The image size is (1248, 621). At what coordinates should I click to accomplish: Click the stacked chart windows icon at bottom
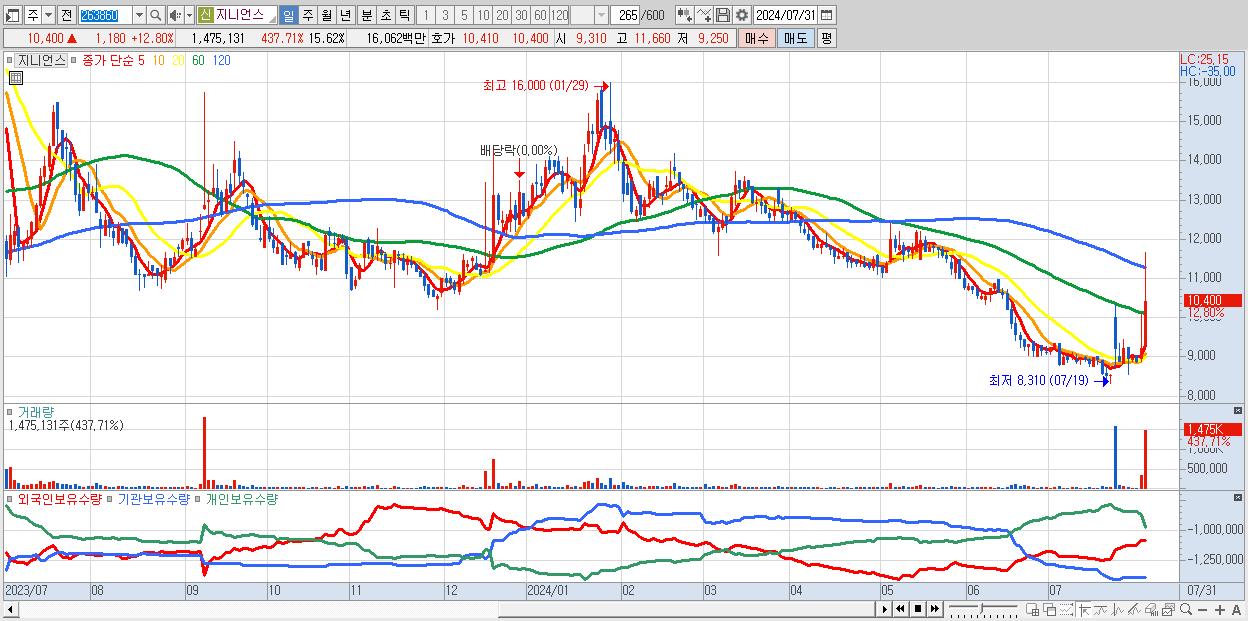1169,609
